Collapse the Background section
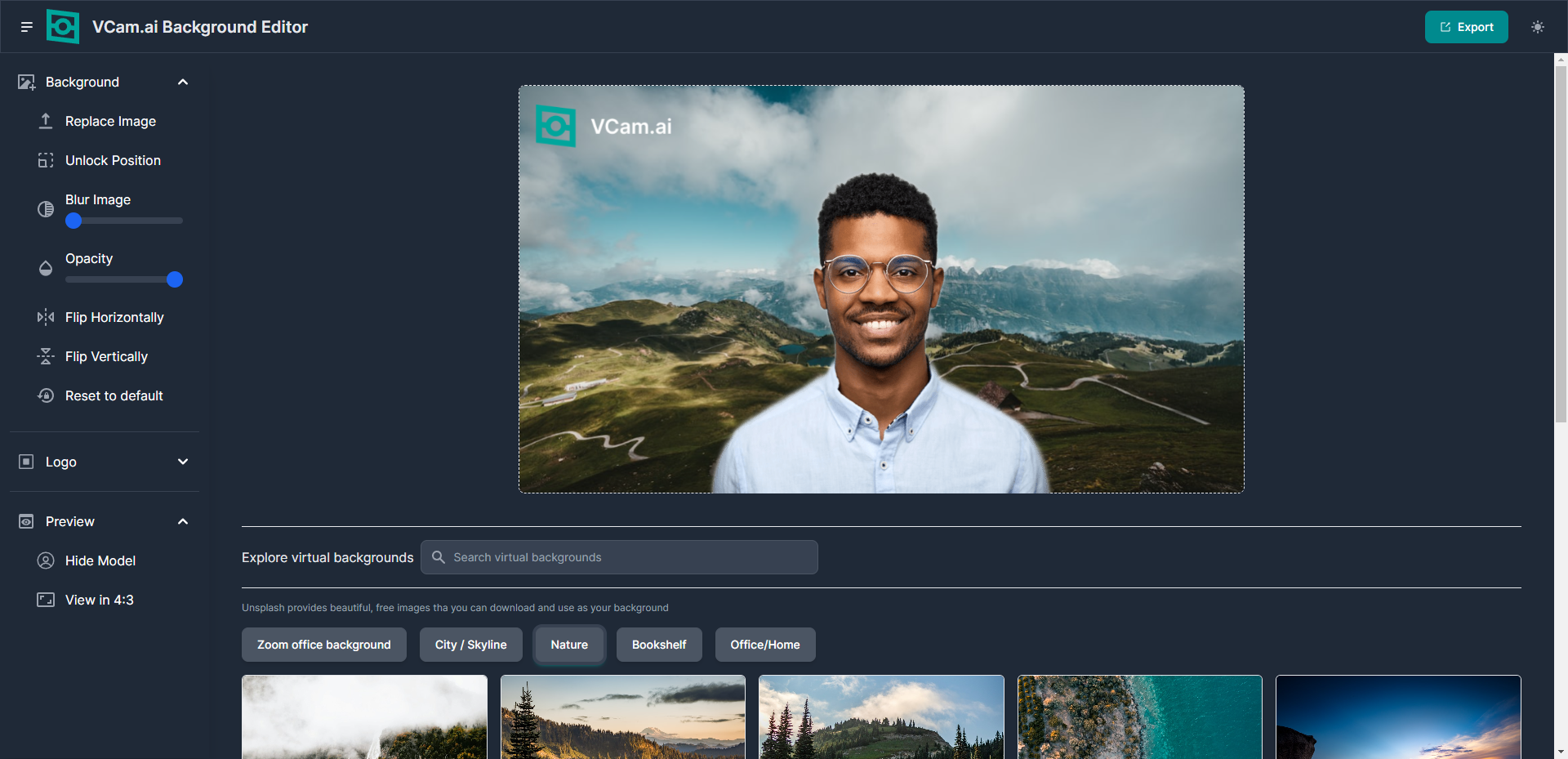Screen dimensions: 1568x759 point(183,82)
